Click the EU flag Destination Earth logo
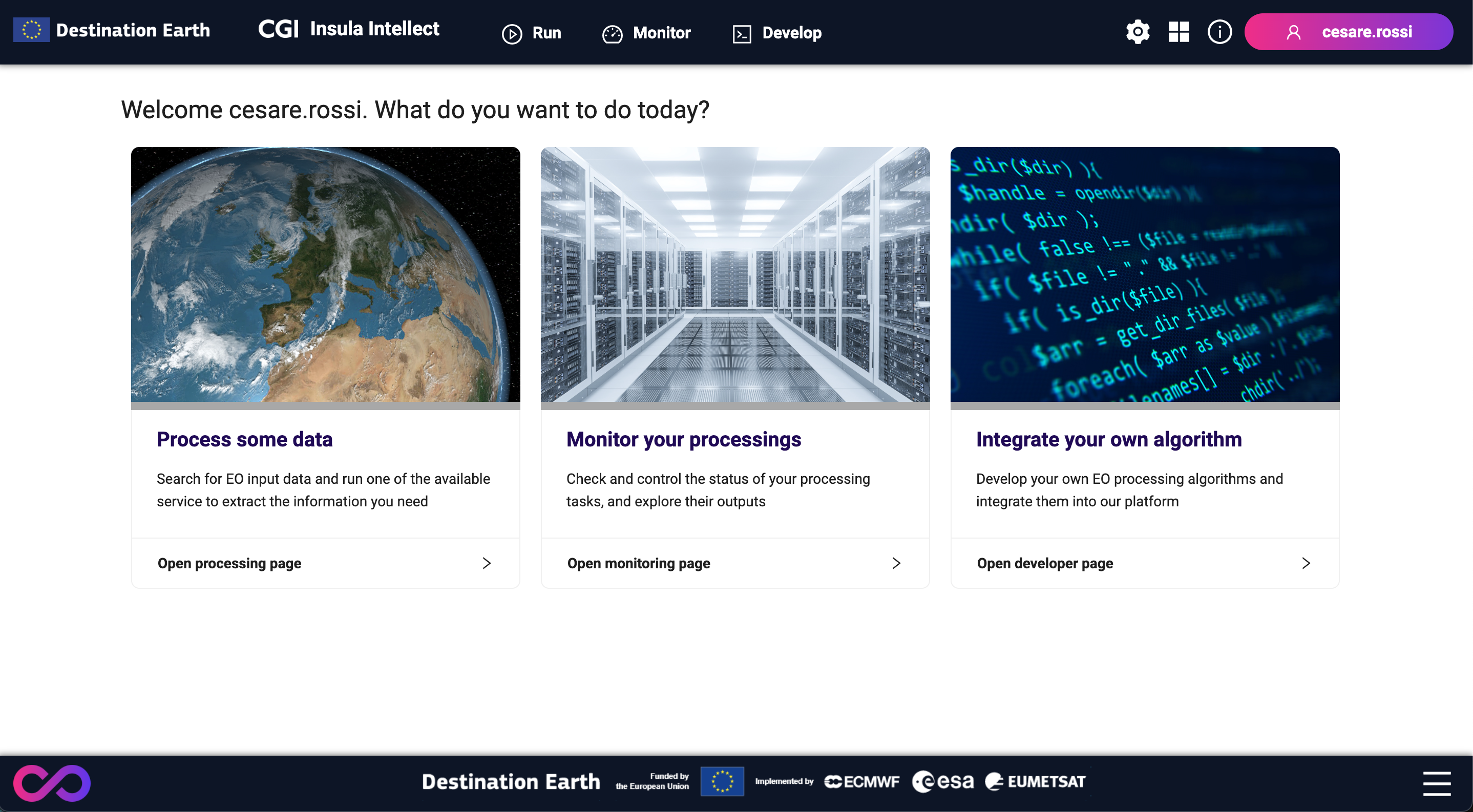This screenshot has height=812, width=1473. pos(112,30)
